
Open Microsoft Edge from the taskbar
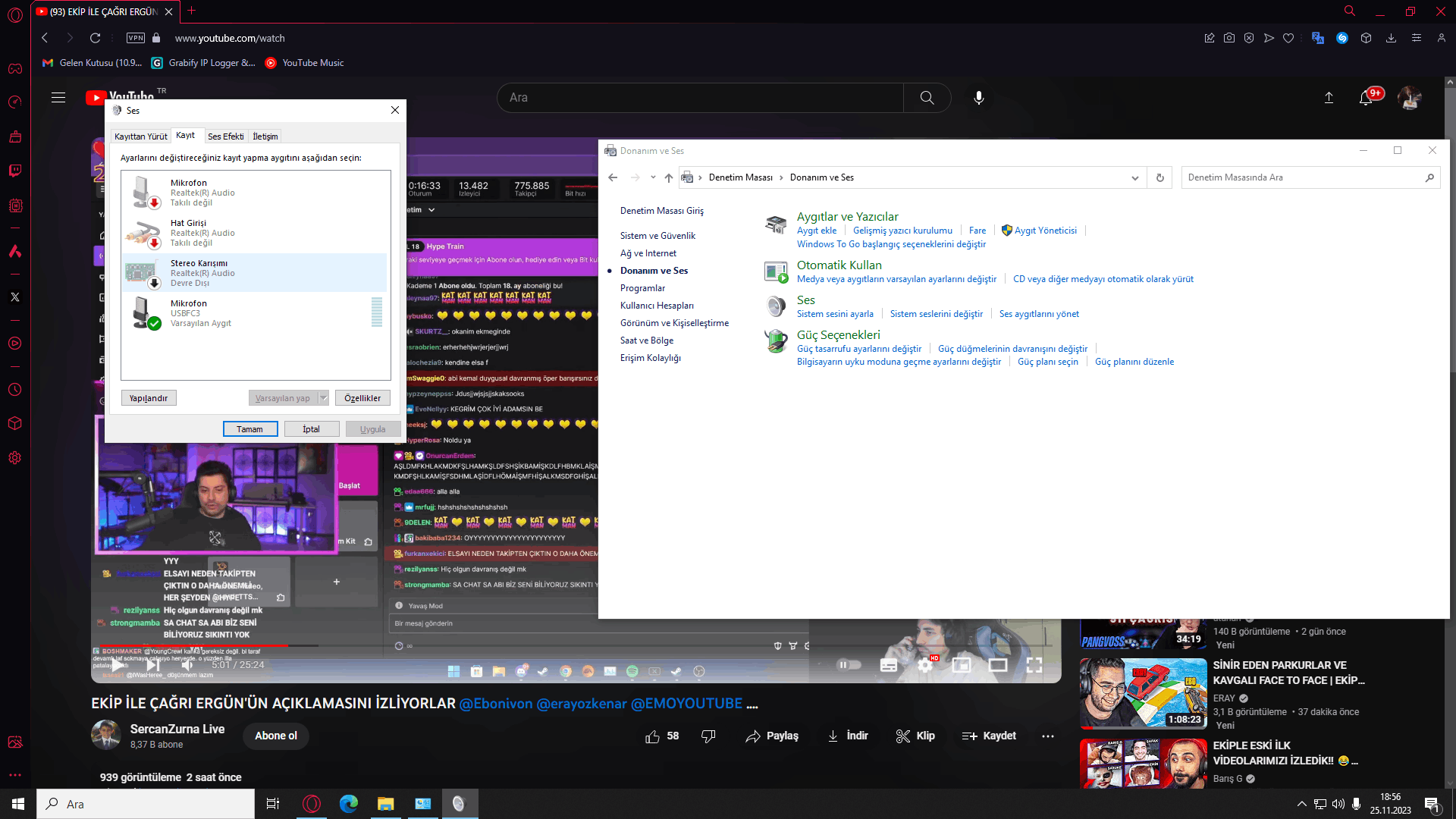coord(349,804)
